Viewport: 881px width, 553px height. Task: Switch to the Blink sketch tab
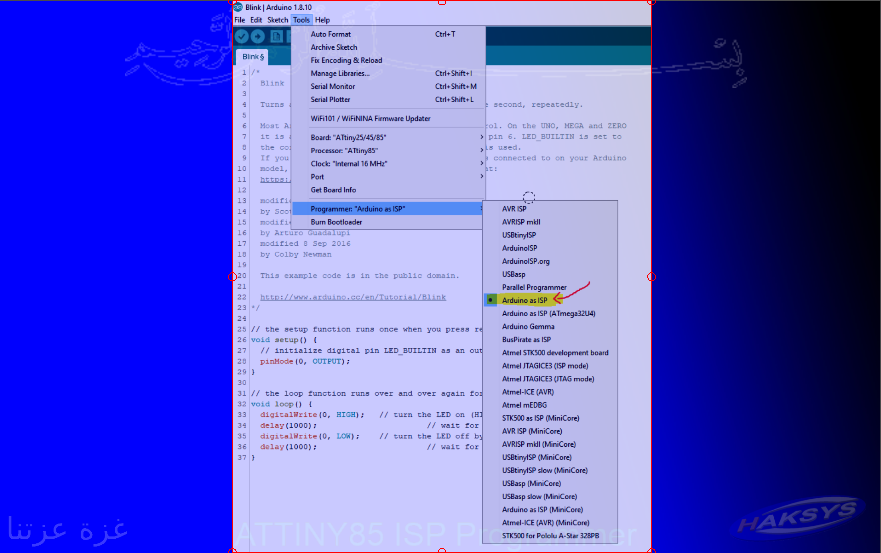pos(253,57)
